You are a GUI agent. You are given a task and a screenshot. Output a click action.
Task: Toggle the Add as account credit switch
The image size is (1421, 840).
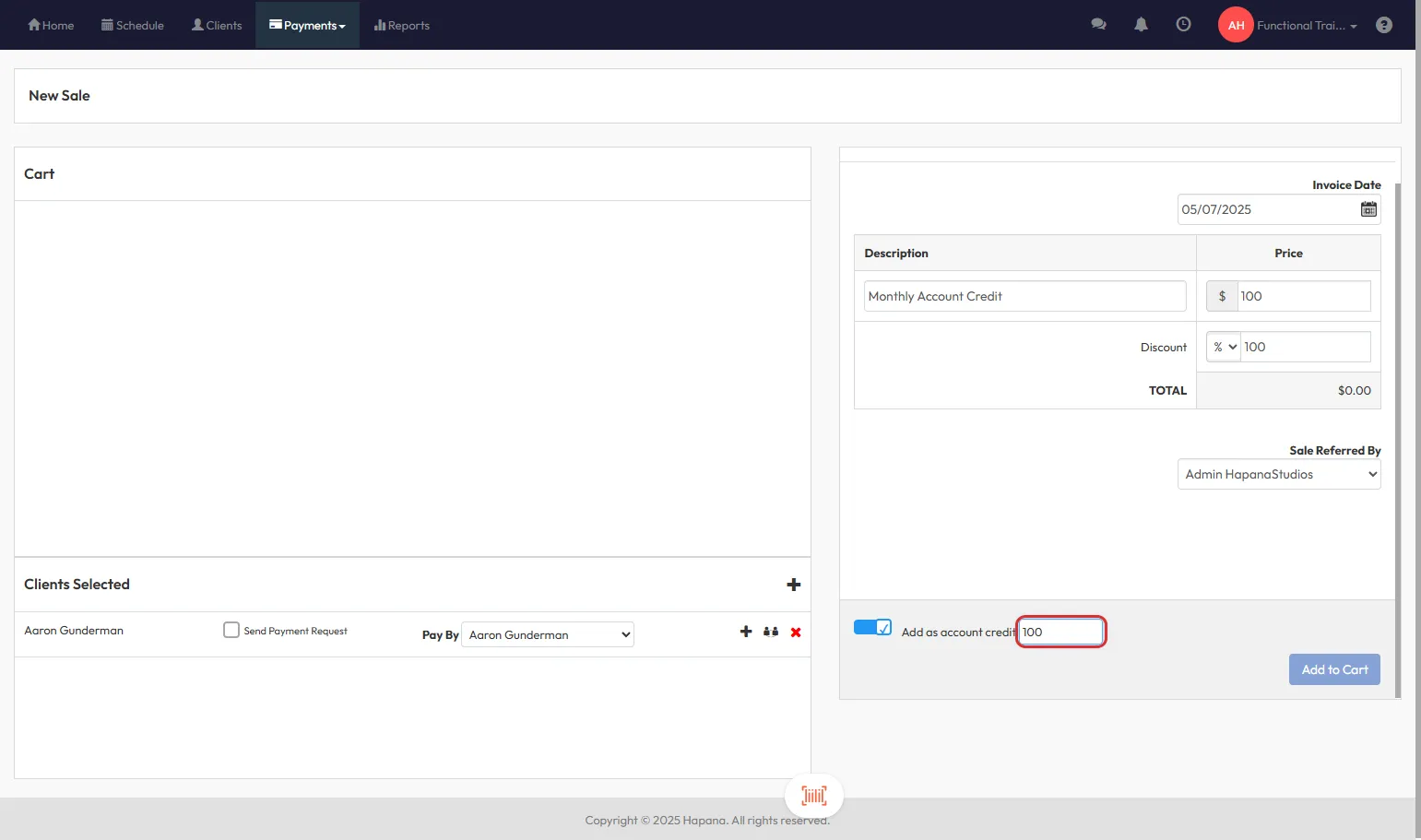872,628
